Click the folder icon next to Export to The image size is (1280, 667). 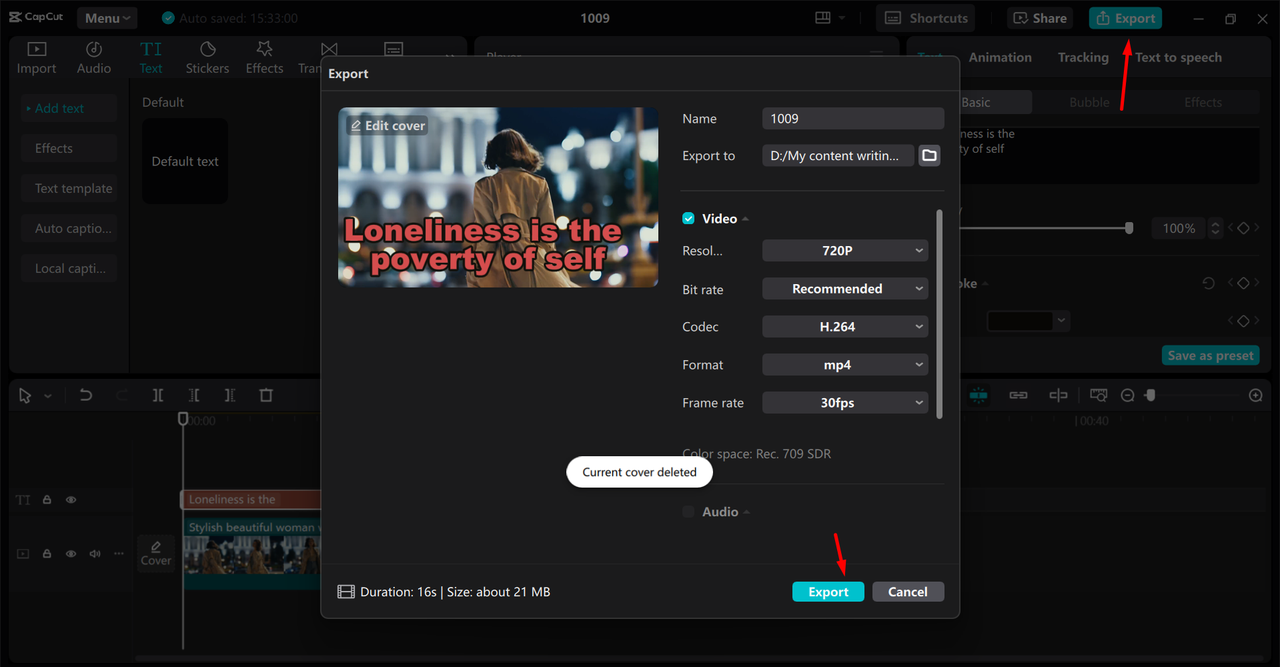coord(929,155)
